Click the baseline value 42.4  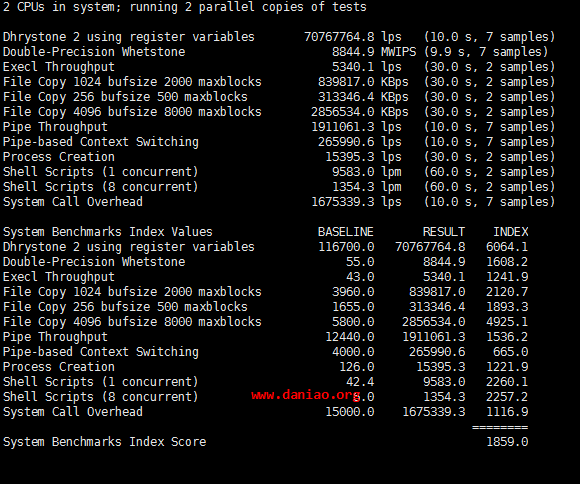tap(360, 382)
